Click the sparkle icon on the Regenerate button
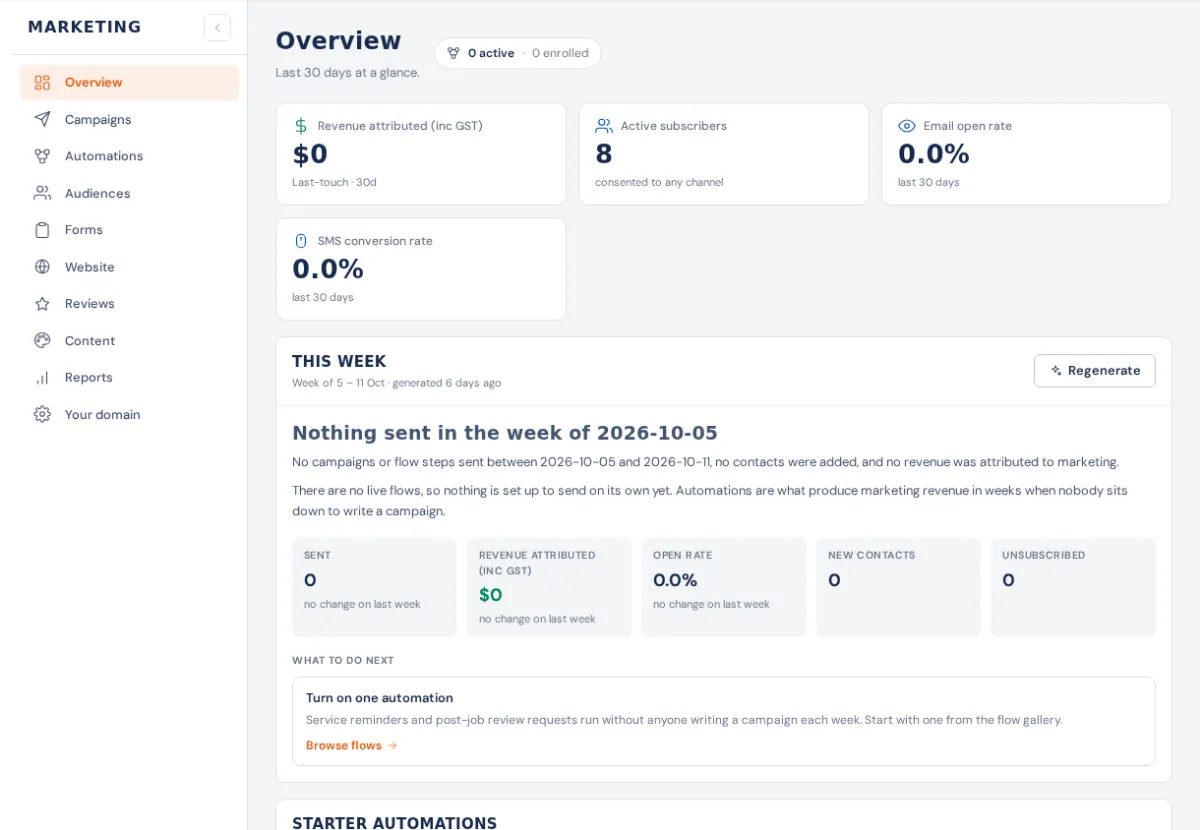 [1056, 371]
